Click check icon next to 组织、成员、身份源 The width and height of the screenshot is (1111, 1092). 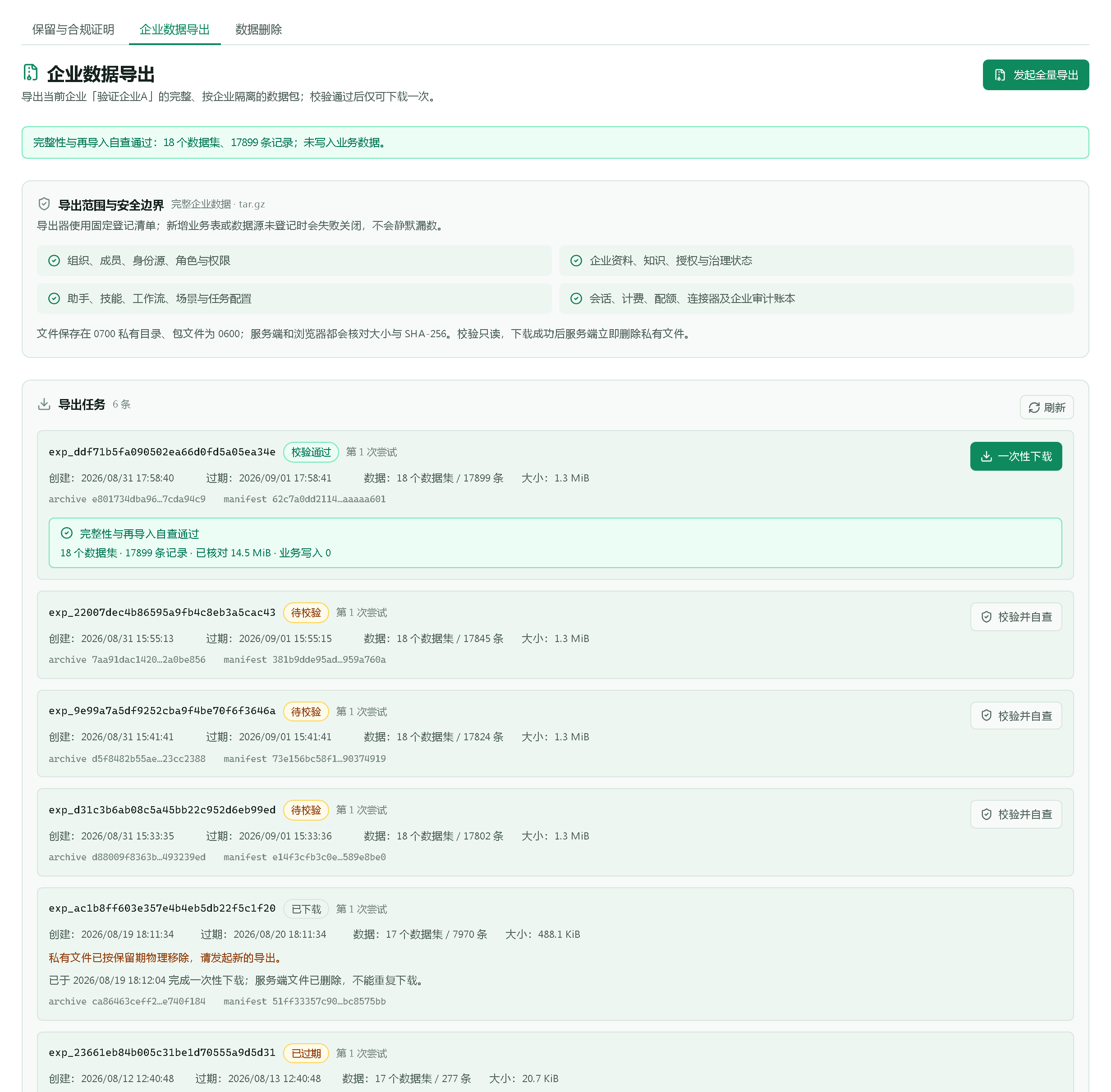54,261
